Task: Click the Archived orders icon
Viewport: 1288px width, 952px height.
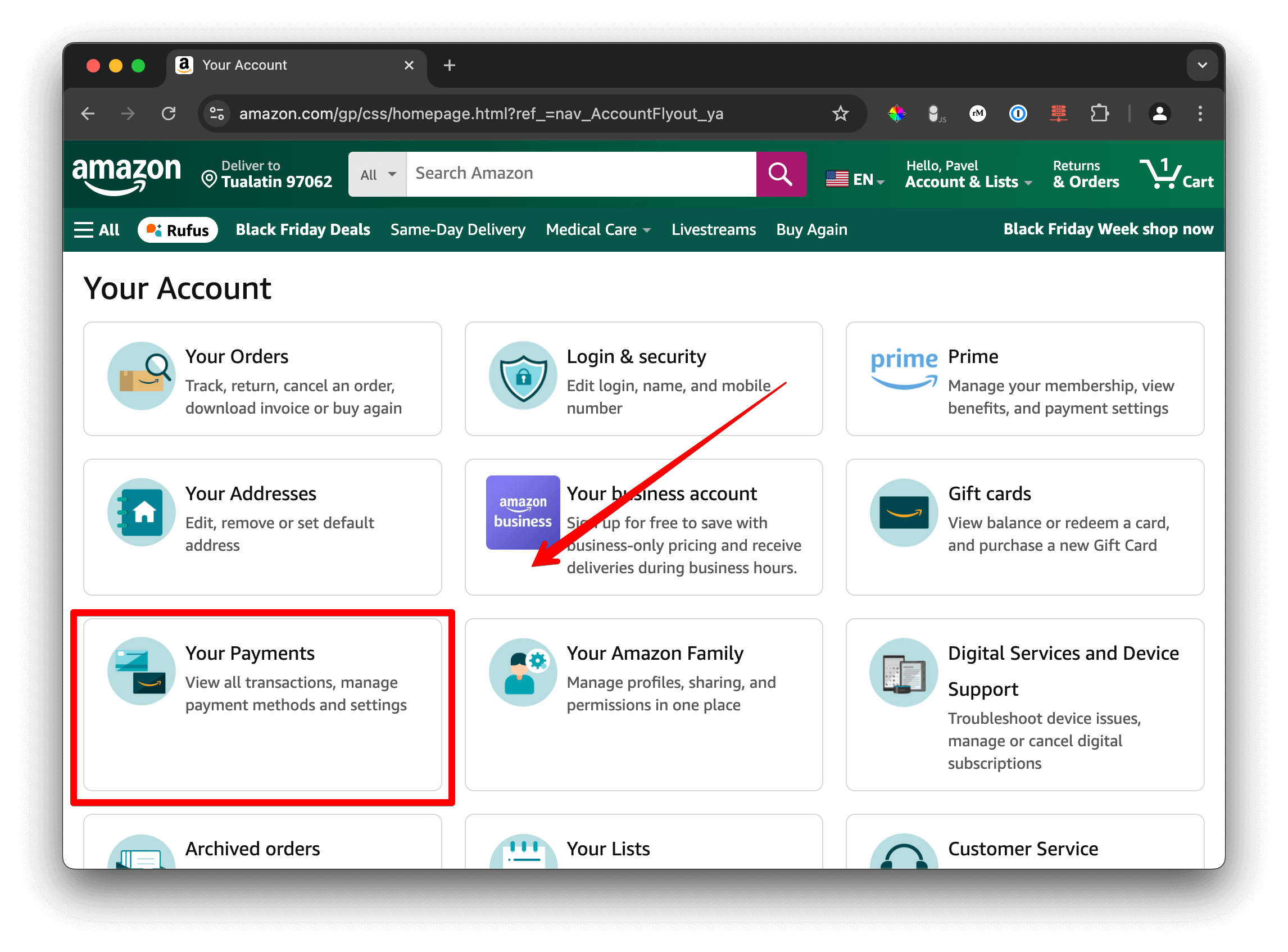Action: [x=141, y=852]
